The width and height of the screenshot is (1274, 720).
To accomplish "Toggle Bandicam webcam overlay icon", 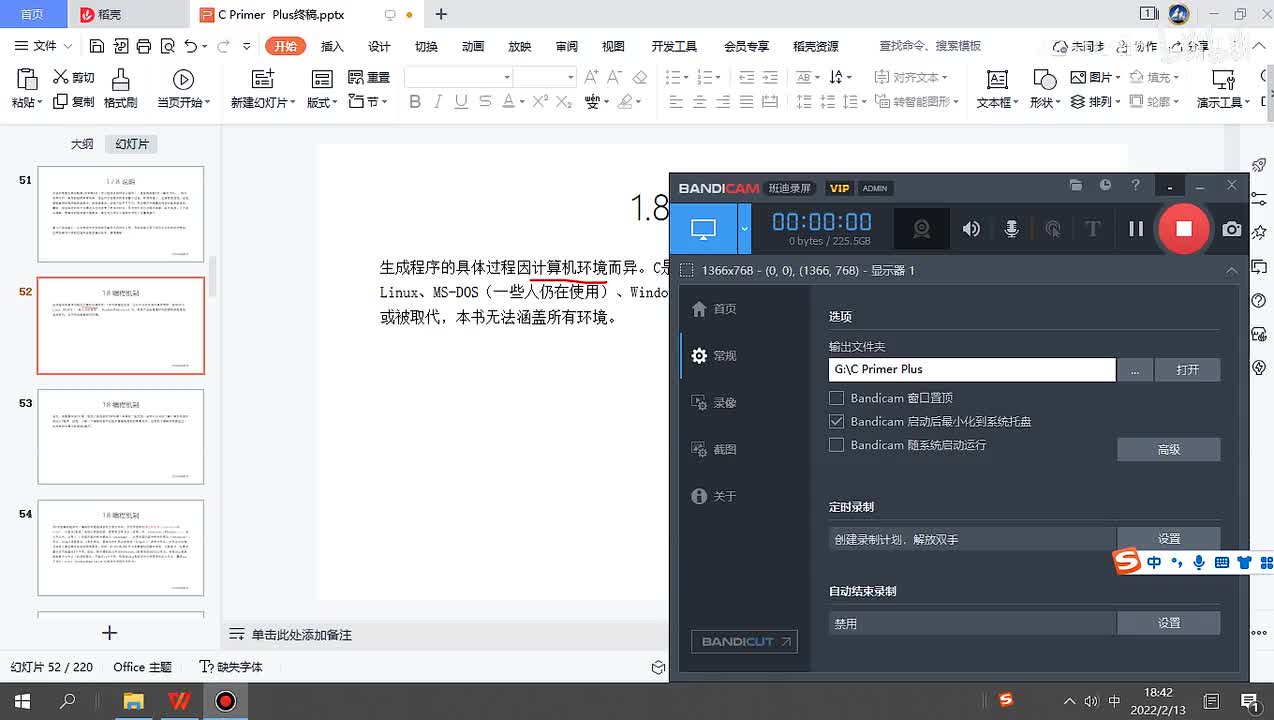I will pyautogui.click(x=921, y=229).
